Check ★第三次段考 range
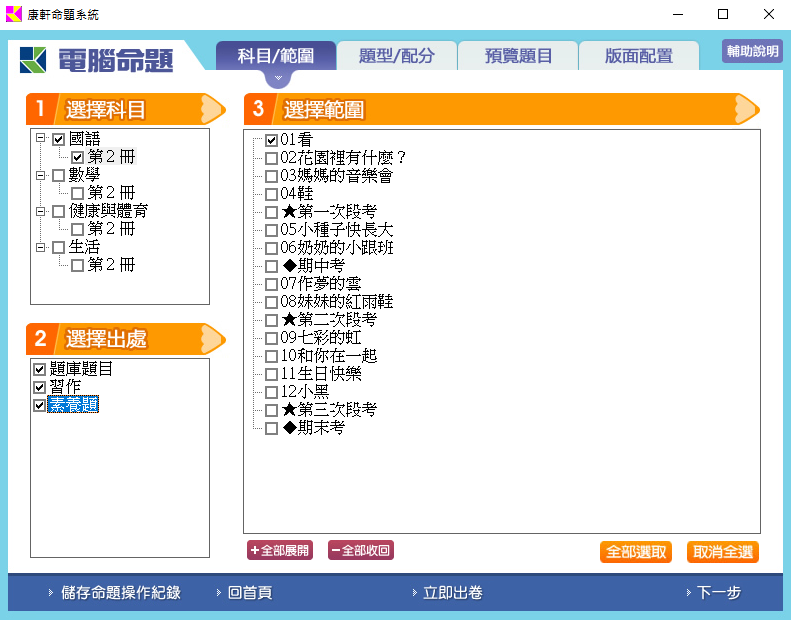This screenshot has width=791, height=620. (271, 410)
